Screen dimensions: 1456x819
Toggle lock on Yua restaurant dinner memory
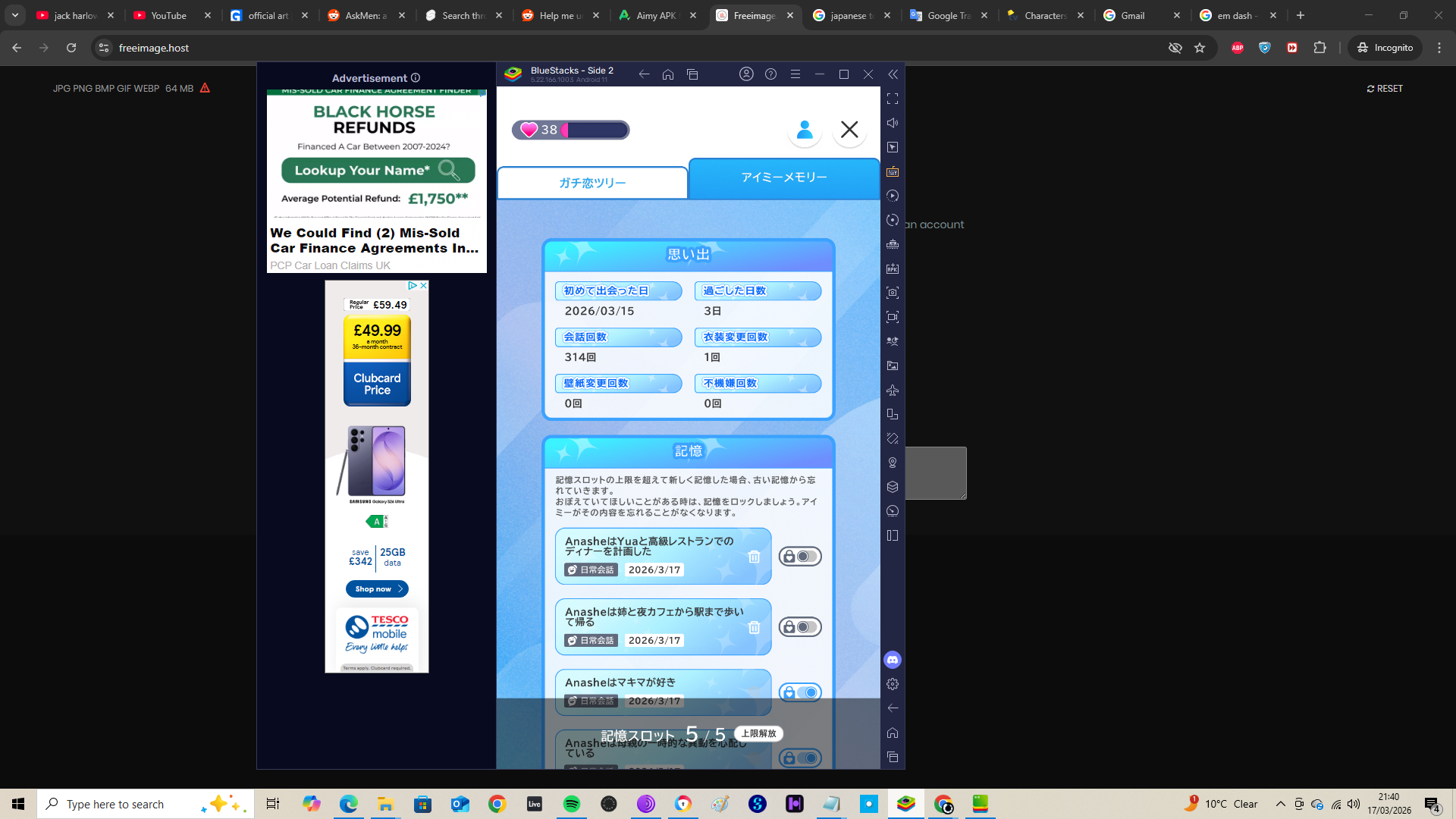pos(800,557)
